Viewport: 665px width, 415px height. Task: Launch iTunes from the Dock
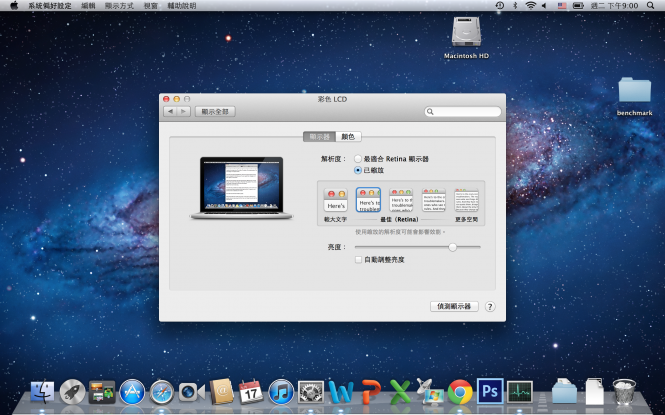pos(281,392)
